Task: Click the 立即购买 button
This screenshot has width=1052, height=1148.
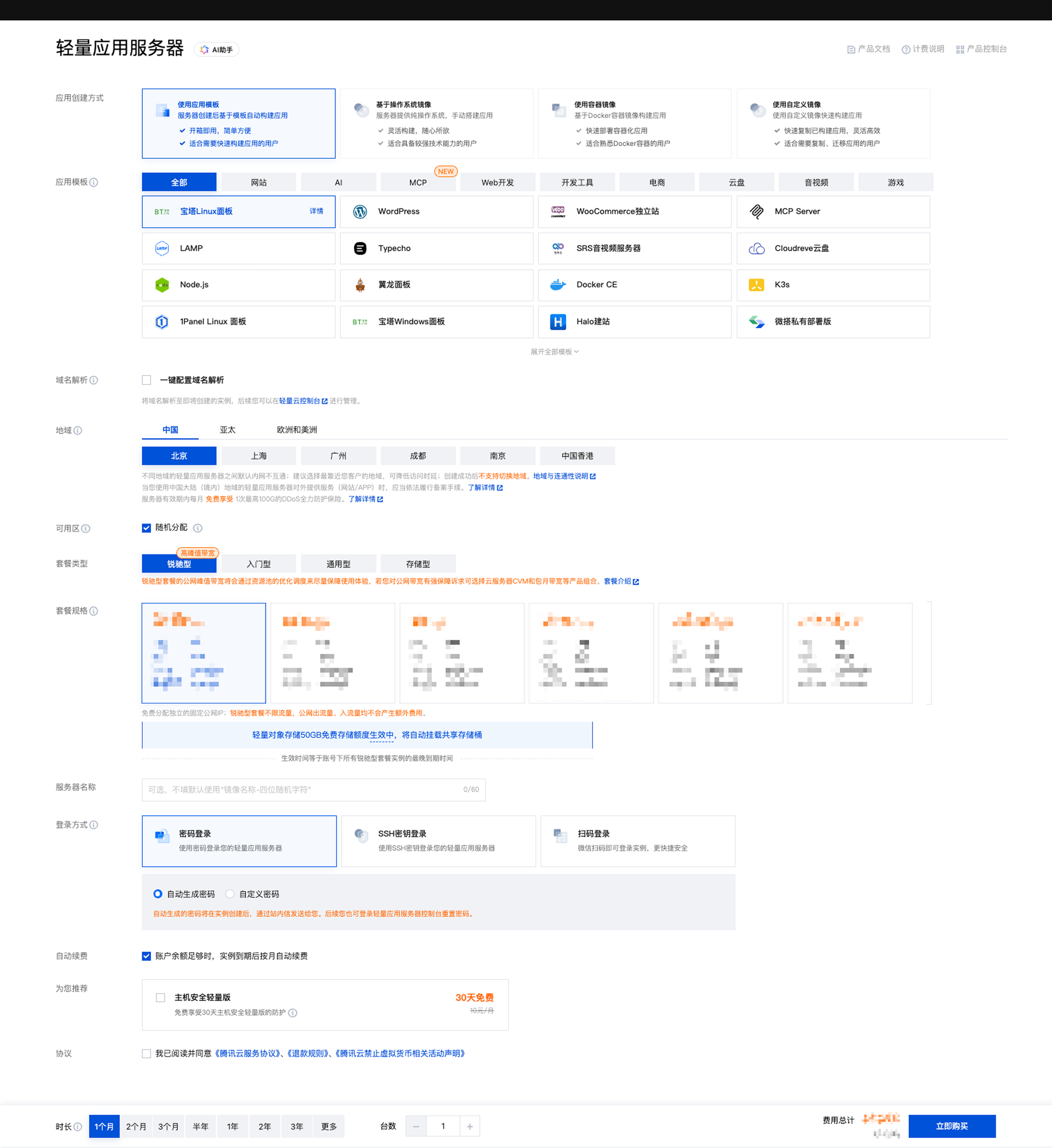Action: point(952,1126)
